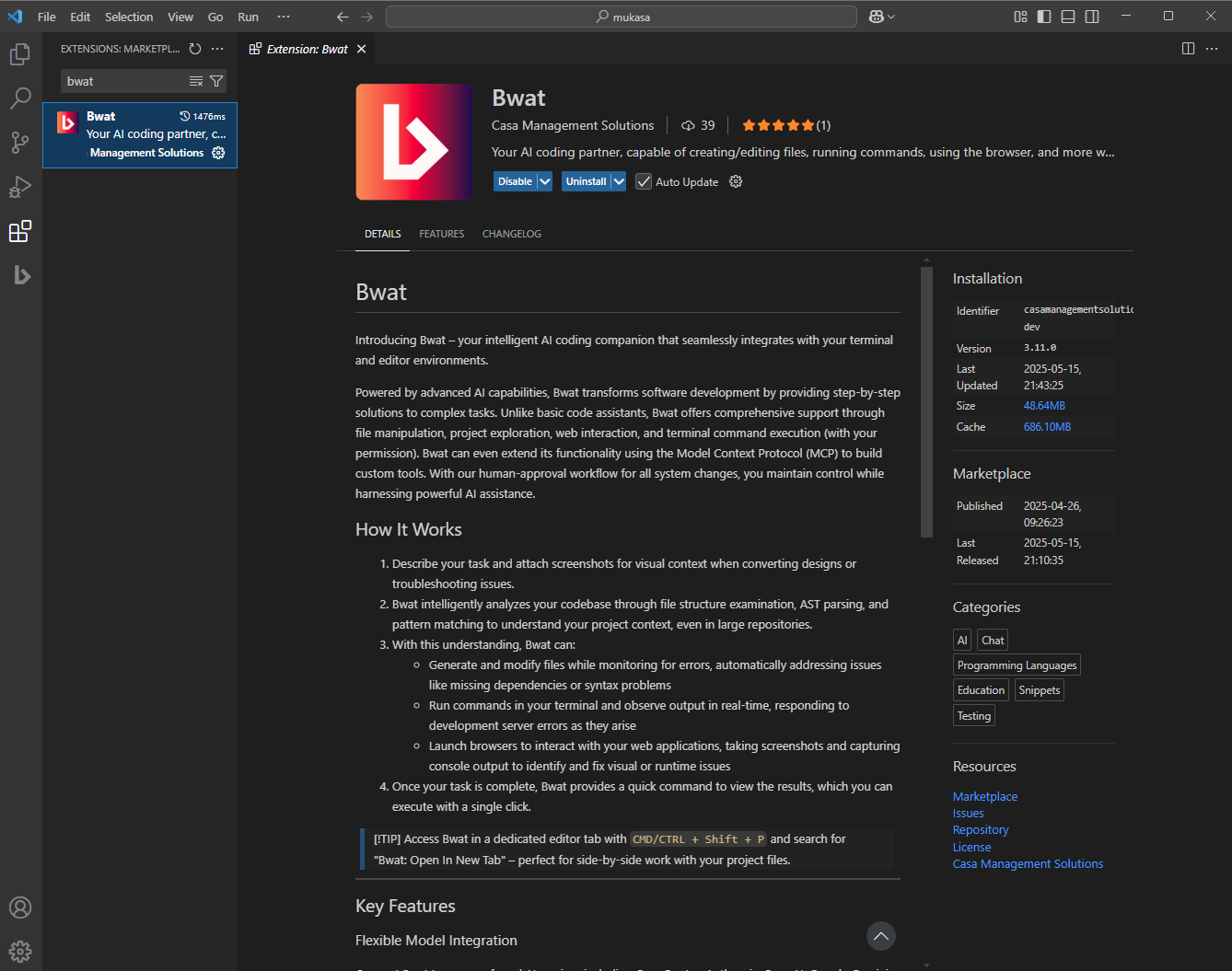Click the mukasa command center search box

coord(622,17)
